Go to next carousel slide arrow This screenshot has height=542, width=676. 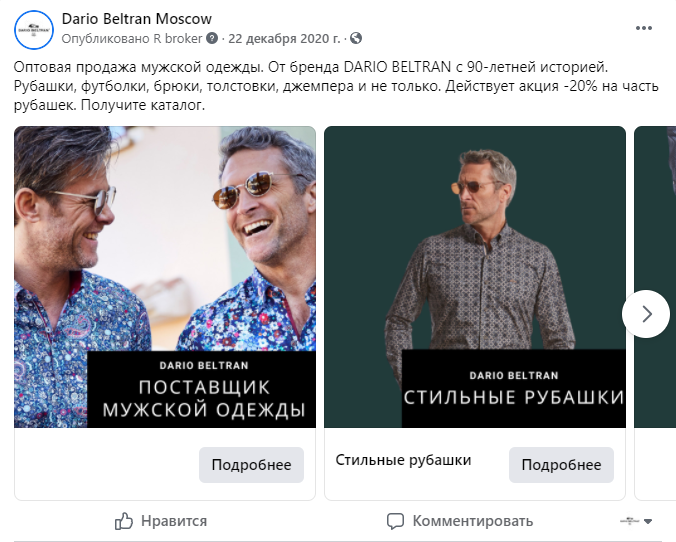(x=646, y=313)
